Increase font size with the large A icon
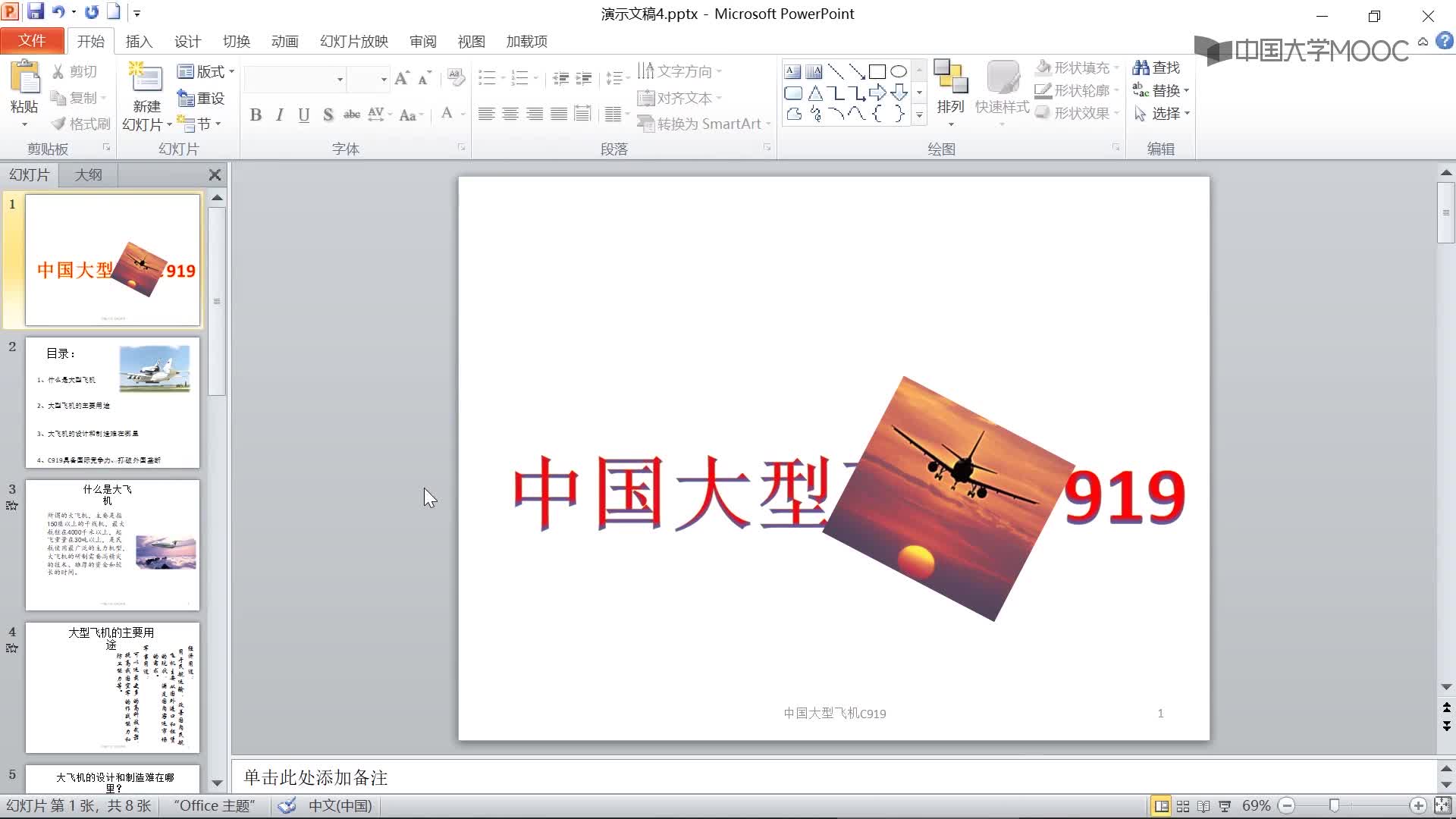This screenshot has height=819, width=1456. (402, 78)
